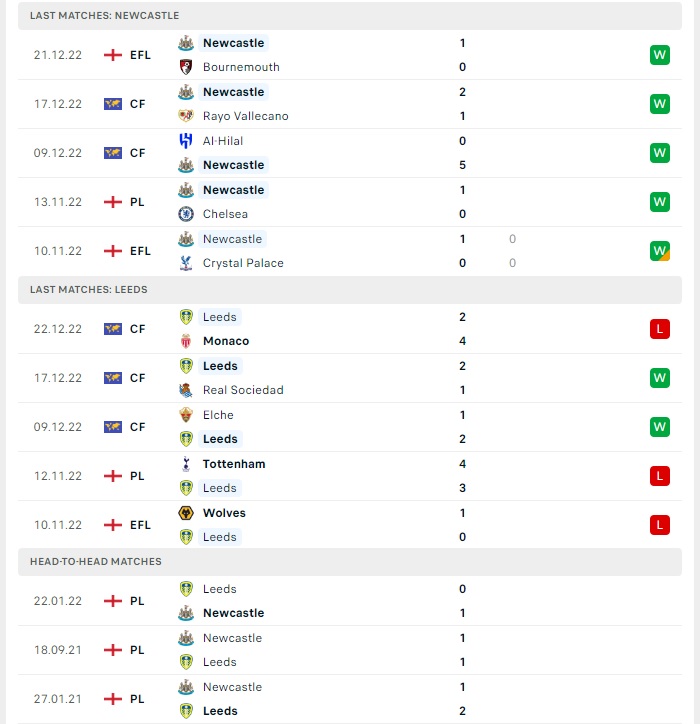The image size is (700, 724).
Task: Open the Tottenham team name link
Action: pyautogui.click(x=234, y=464)
